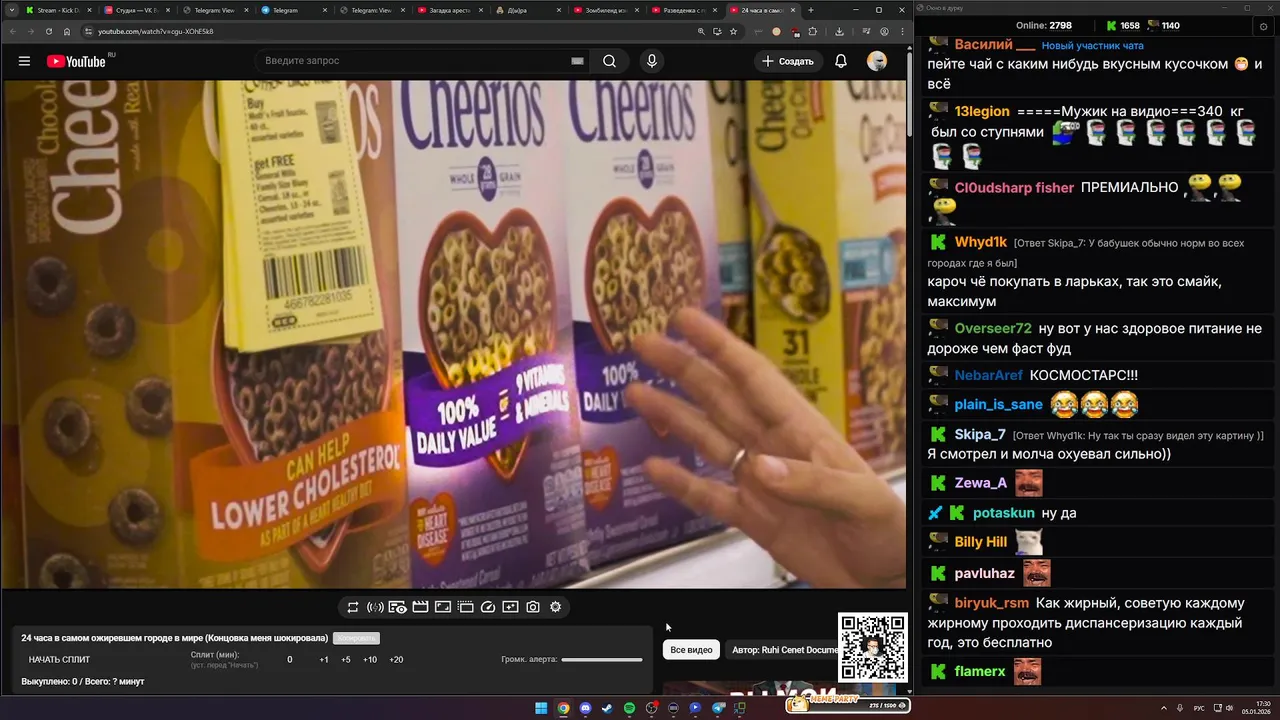This screenshot has height=720, width=1280.
Task: Add +1 minute to split
Action: pos(324,660)
